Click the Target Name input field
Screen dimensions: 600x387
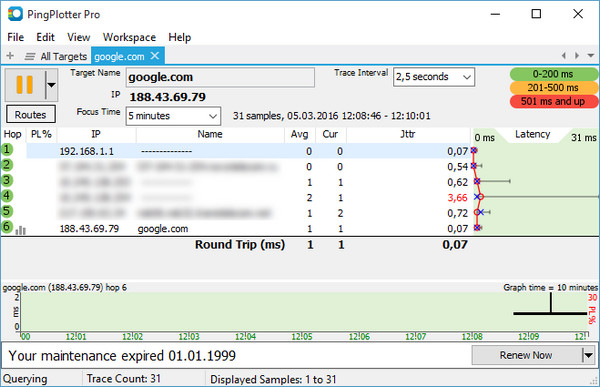point(220,77)
